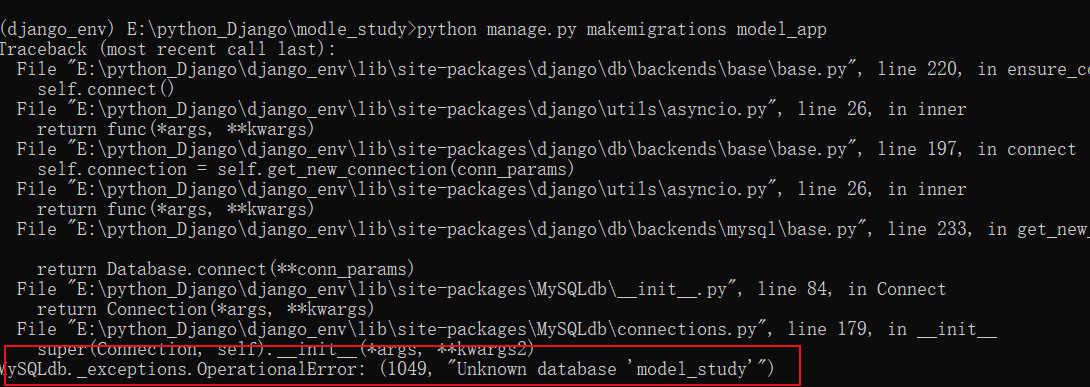The width and height of the screenshot is (1090, 387).
Task: Click the model_app argument in the command
Action: pos(781,29)
